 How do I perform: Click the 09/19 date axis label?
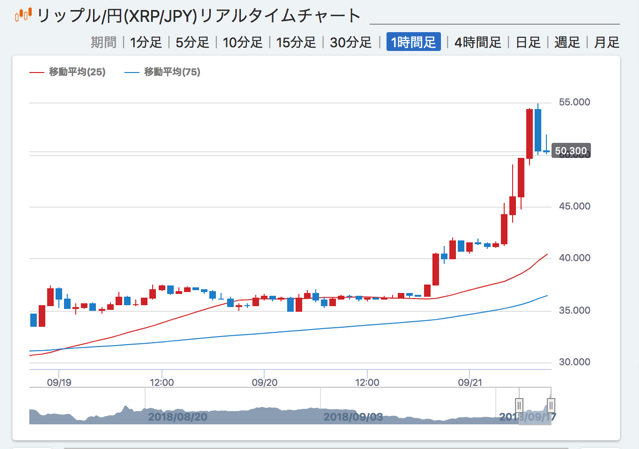tap(59, 383)
